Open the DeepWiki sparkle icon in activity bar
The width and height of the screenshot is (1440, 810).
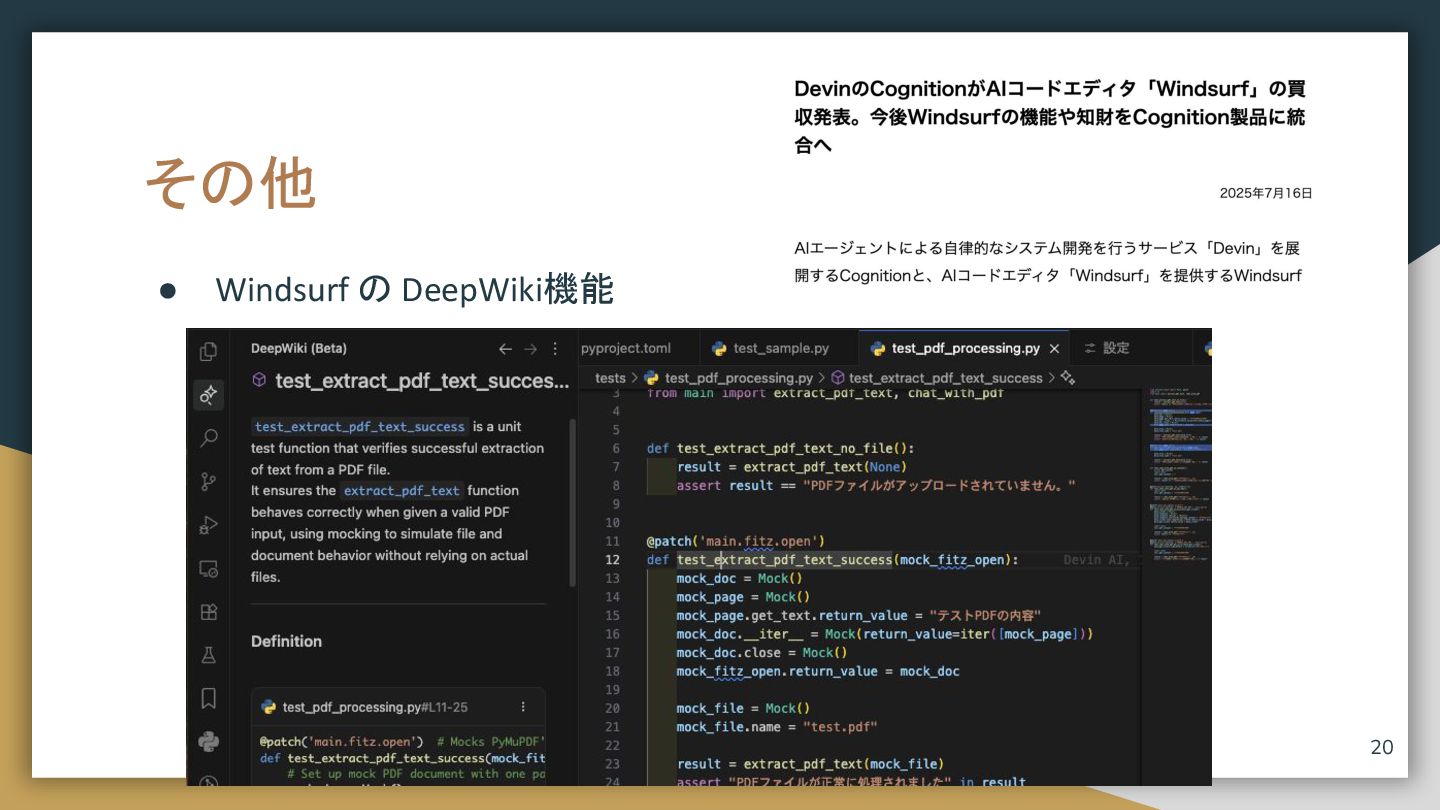pyautogui.click(x=208, y=394)
